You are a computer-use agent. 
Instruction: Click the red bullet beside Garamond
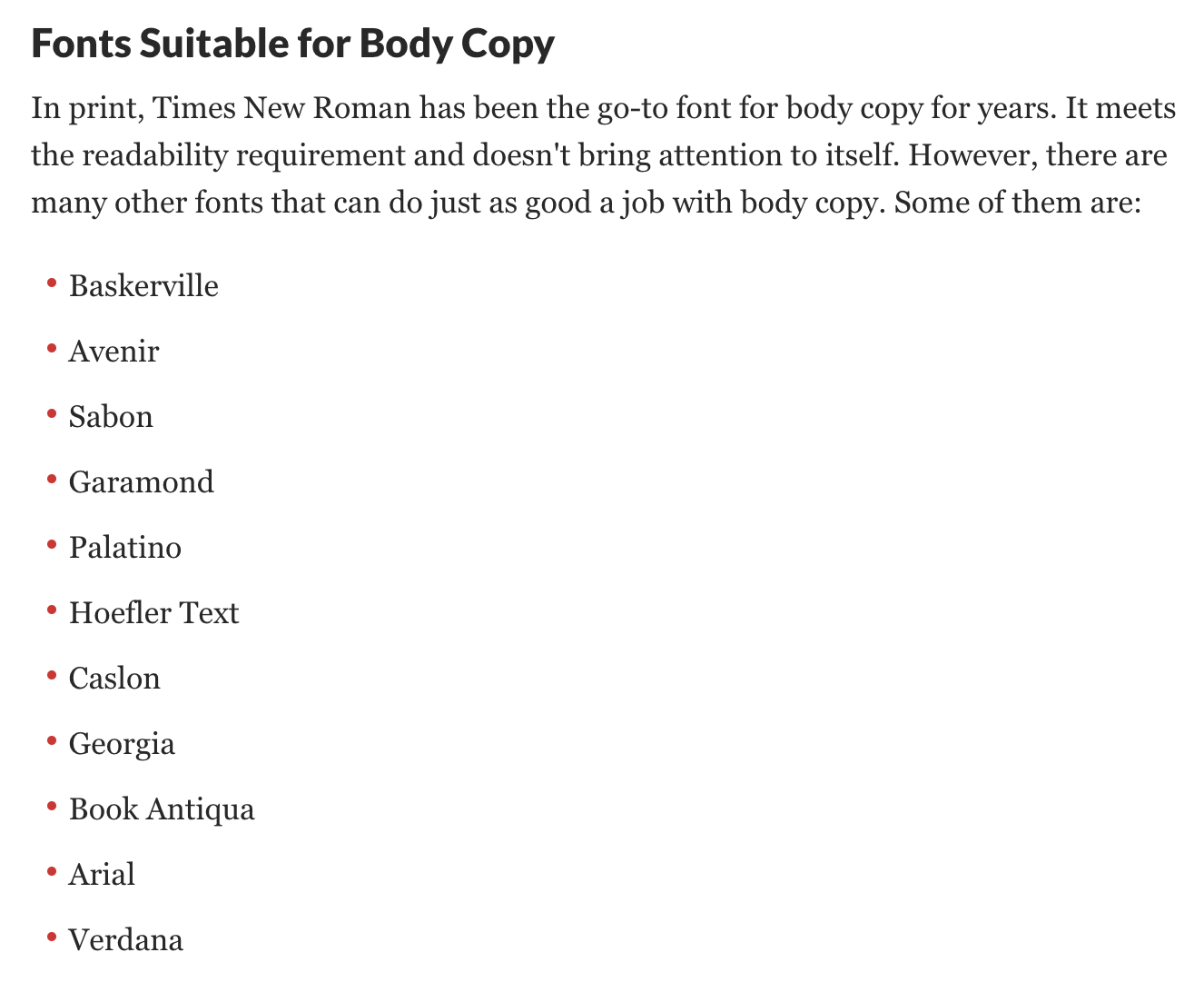pyautogui.click(x=52, y=479)
